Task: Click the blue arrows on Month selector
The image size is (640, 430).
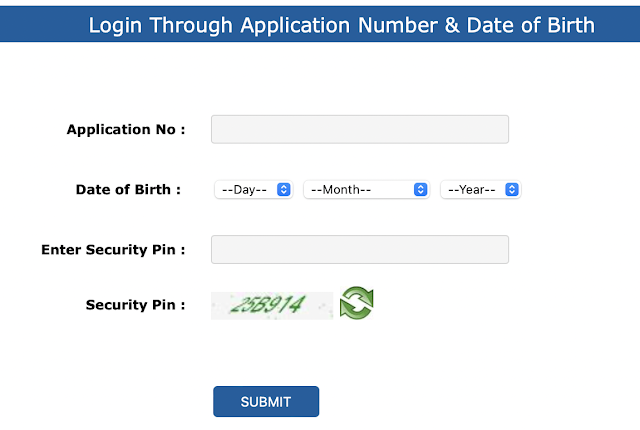Action: tap(420, 189)
